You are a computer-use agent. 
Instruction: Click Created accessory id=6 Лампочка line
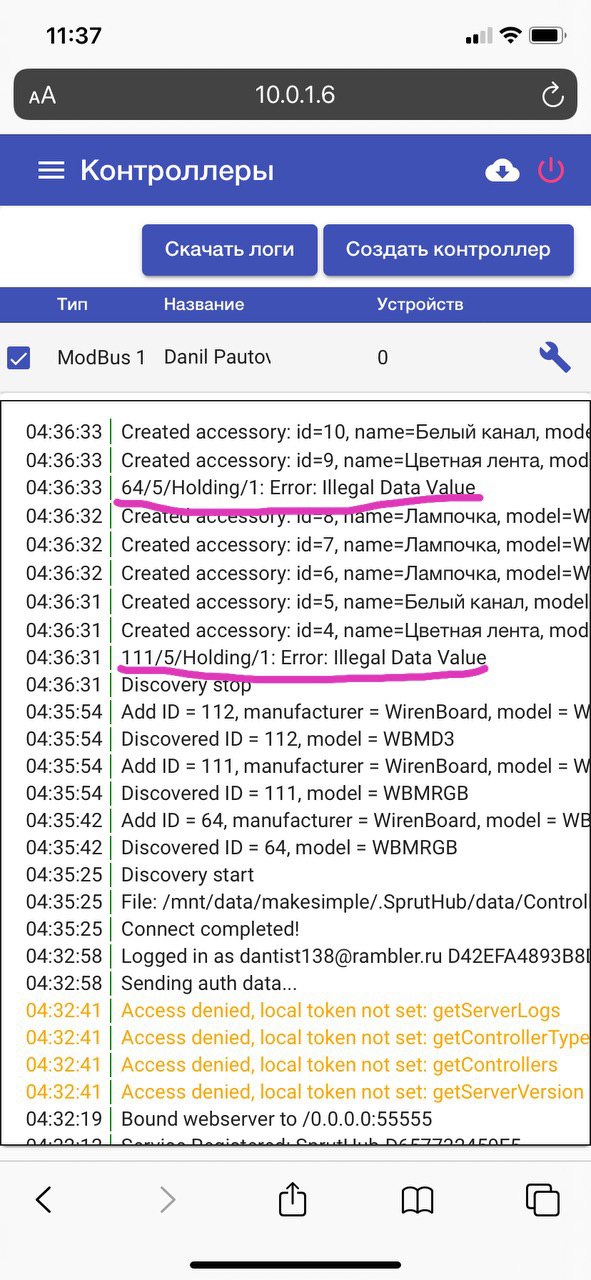point(355,574)
